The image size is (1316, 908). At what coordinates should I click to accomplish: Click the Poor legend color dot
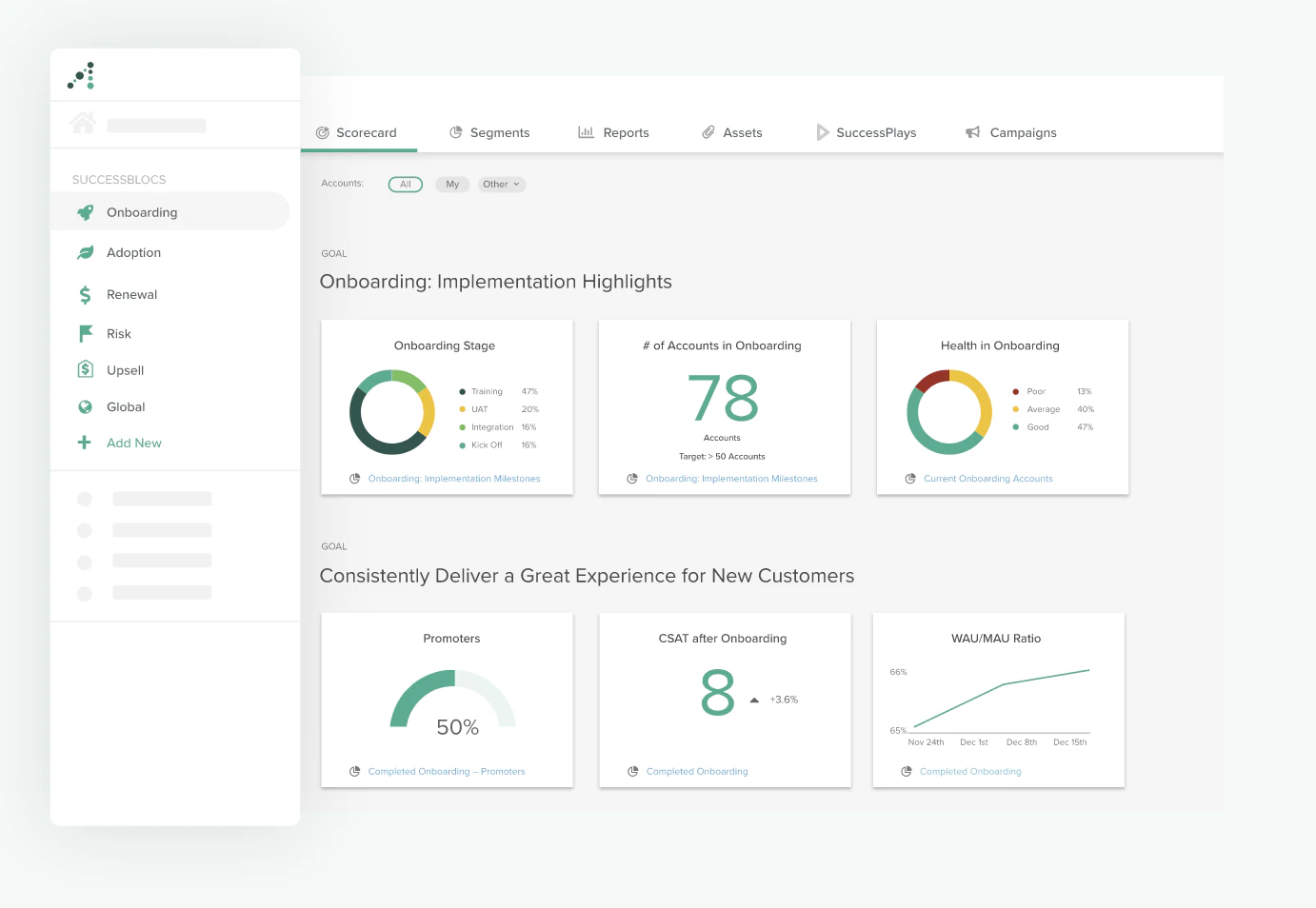pos(1016,391)
